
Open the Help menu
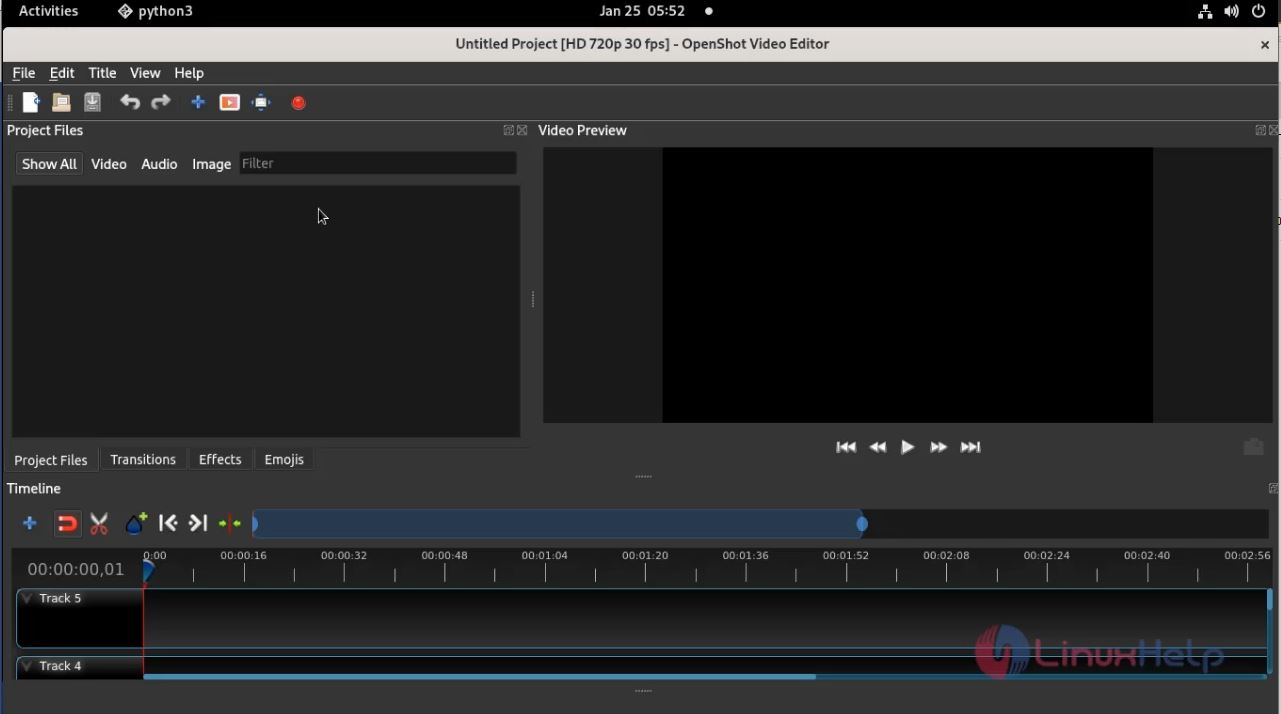pyautogui.click(x=189, y=73)
